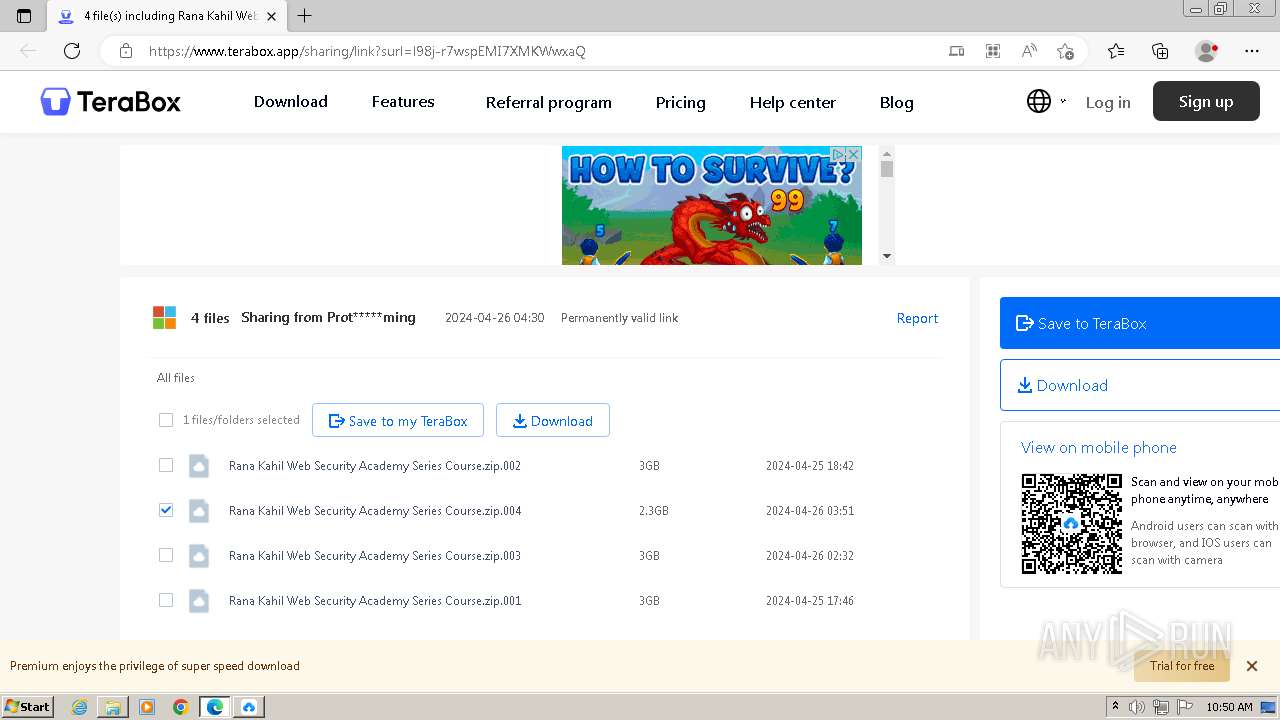Click the How to Survive ad banner
The width and height of the screenshot is (1280, 720).
pos(711,205)
